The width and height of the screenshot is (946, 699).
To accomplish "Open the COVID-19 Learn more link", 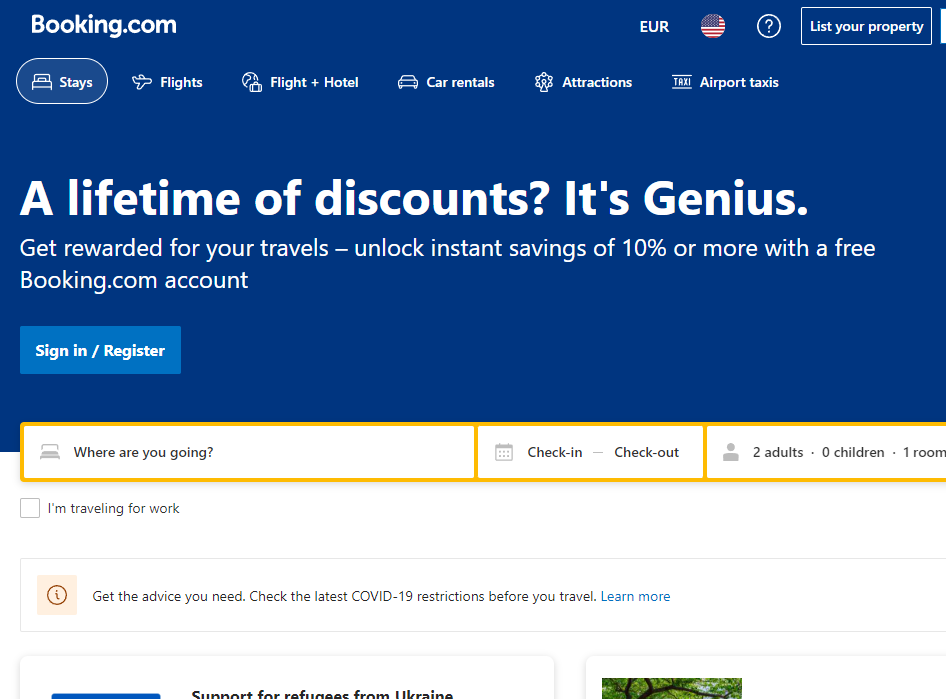I will click(x=635, y=596).
